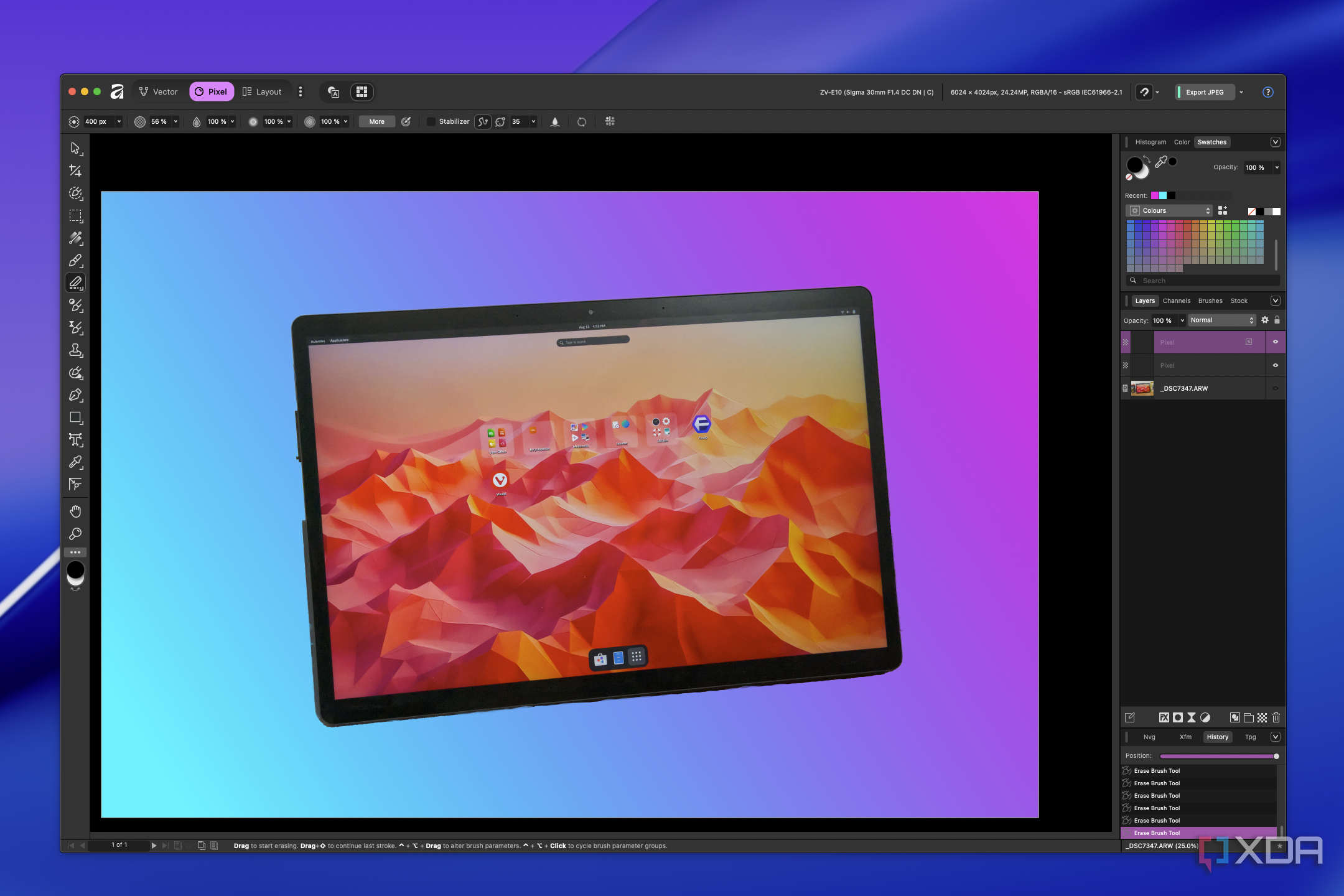Enable the Stabilizer checkbox
The image size is (1344, 896).
(x=431, y=121)
